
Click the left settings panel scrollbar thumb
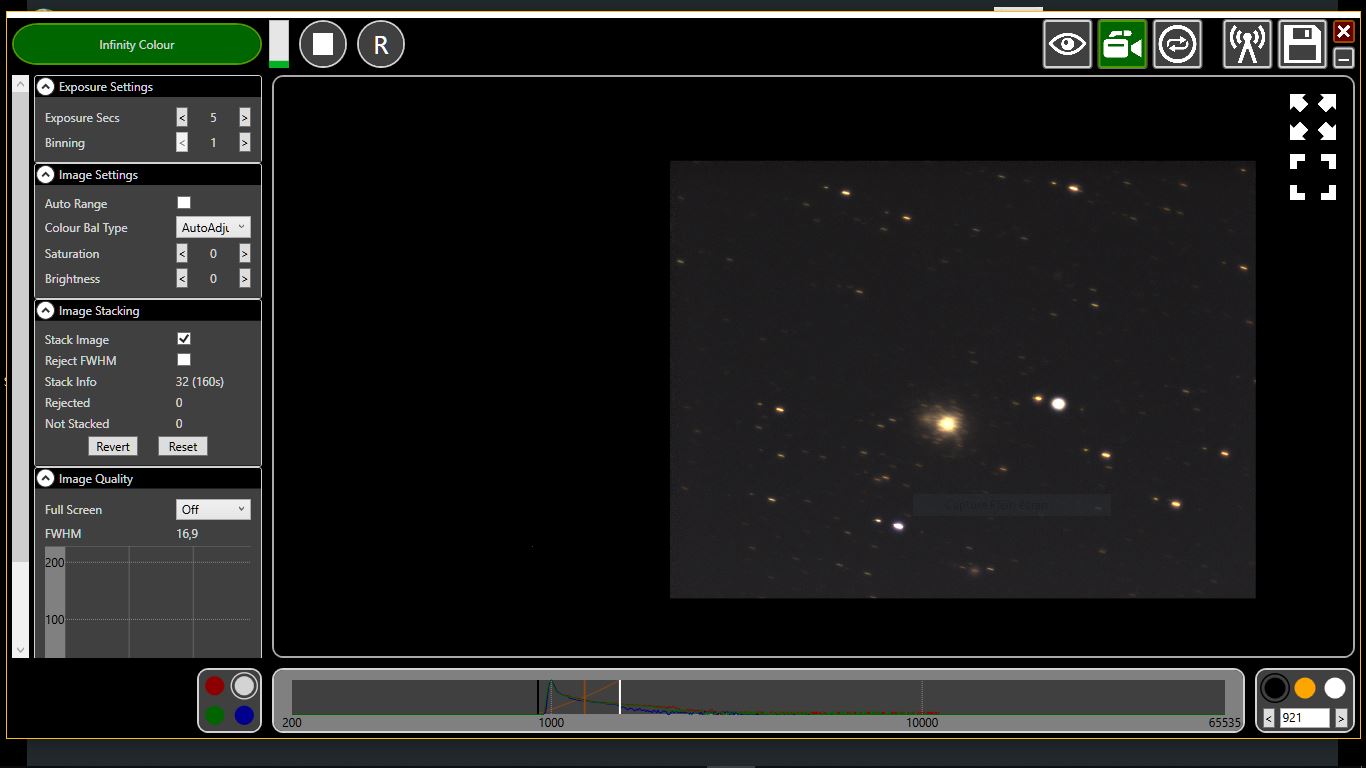[20, 328]
